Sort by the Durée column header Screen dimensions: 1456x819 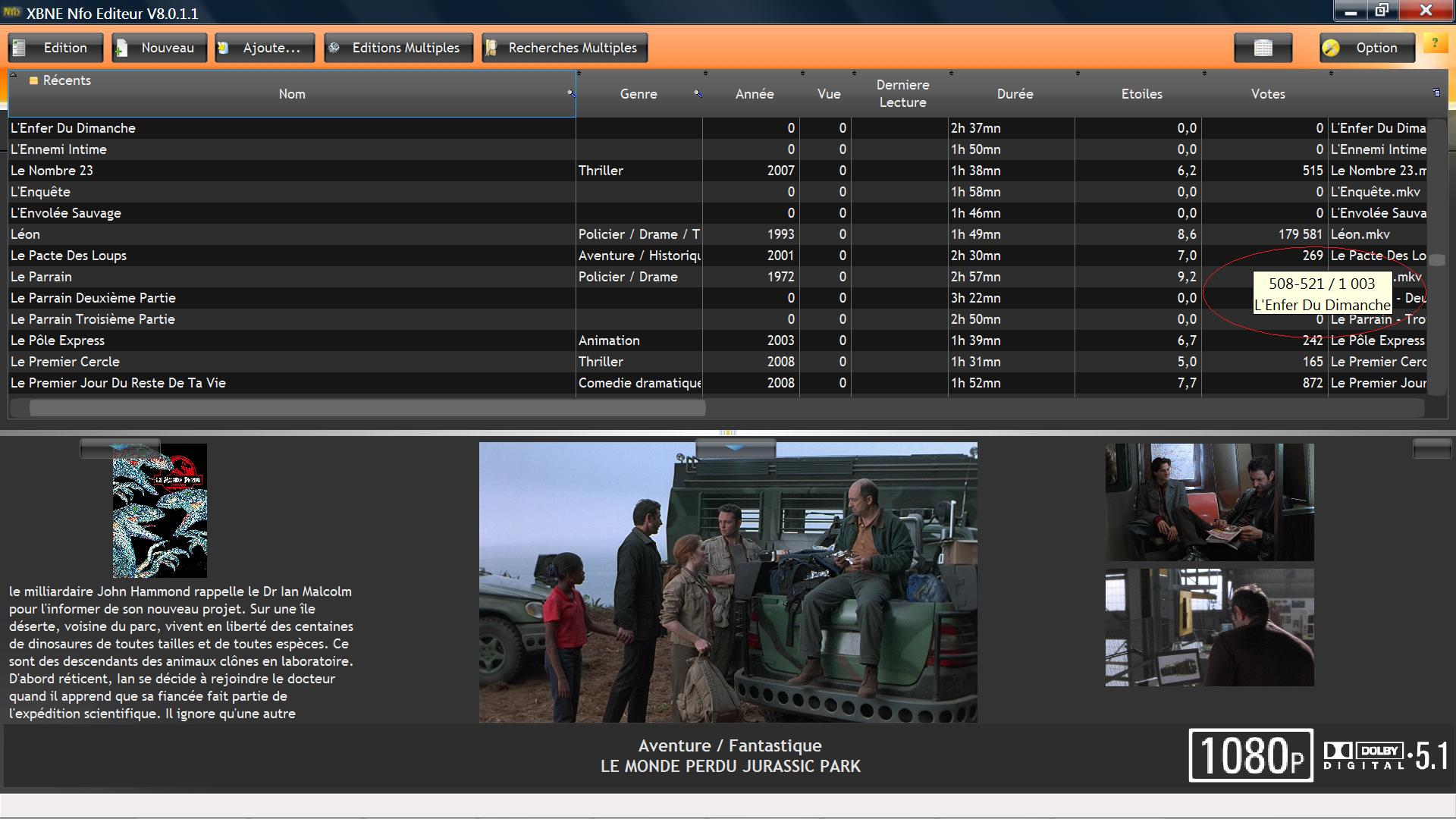(x=1015, y=94)
